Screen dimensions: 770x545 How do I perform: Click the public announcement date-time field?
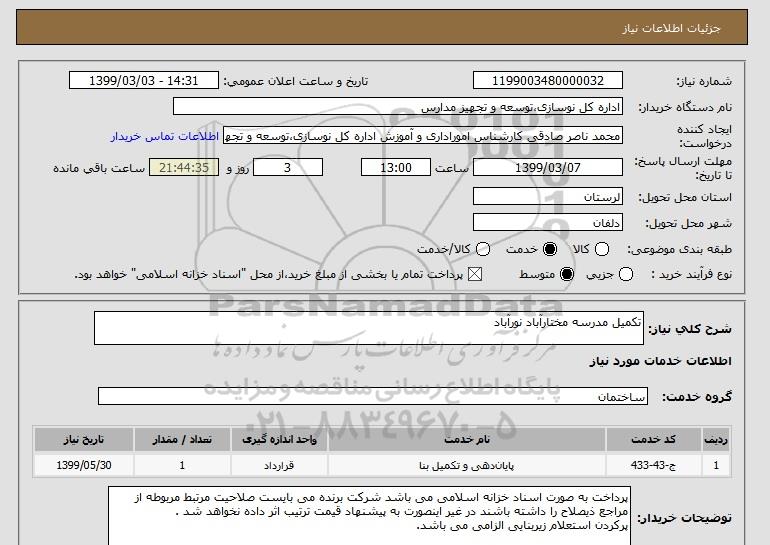click(144, 81)
